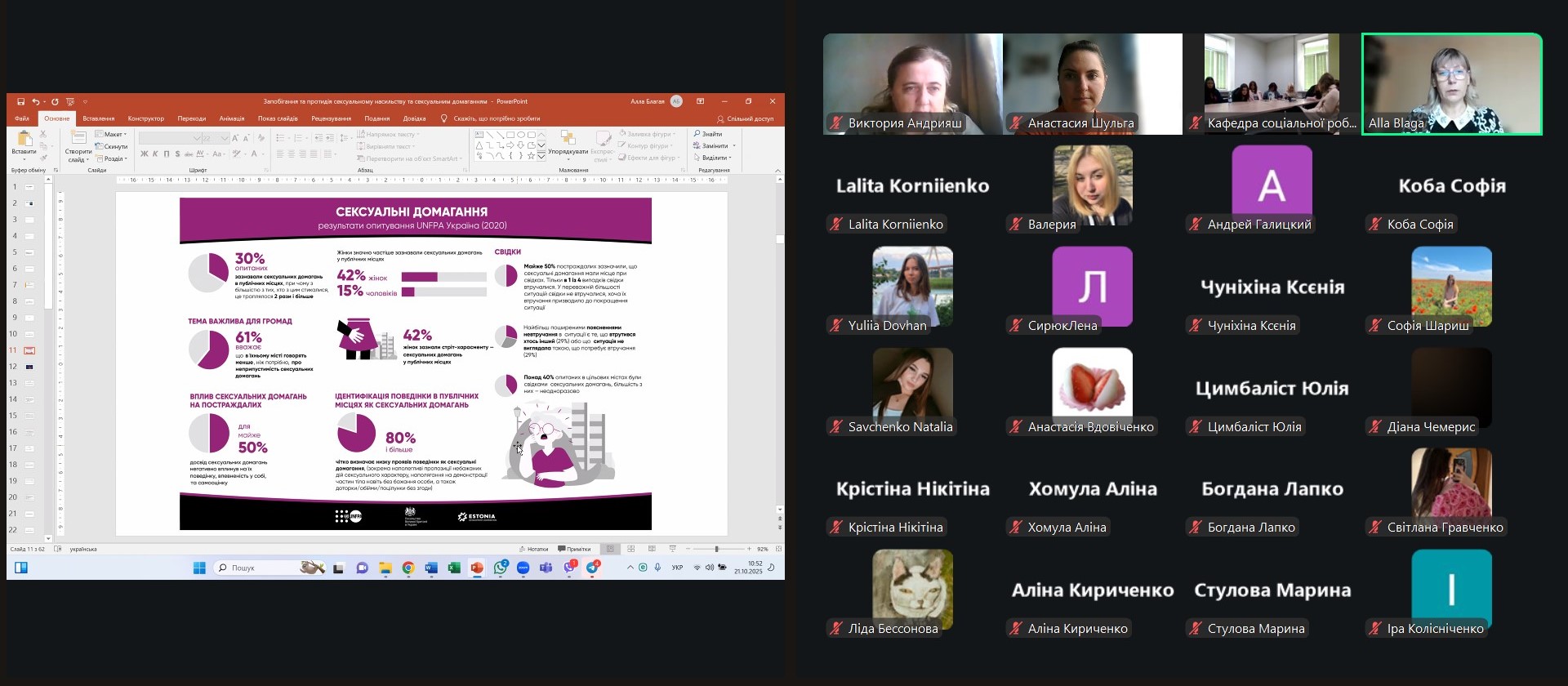Click the Скинути reset button
Image resolution: width=1568 pixels, height=686 pixels.
point(111,146)
